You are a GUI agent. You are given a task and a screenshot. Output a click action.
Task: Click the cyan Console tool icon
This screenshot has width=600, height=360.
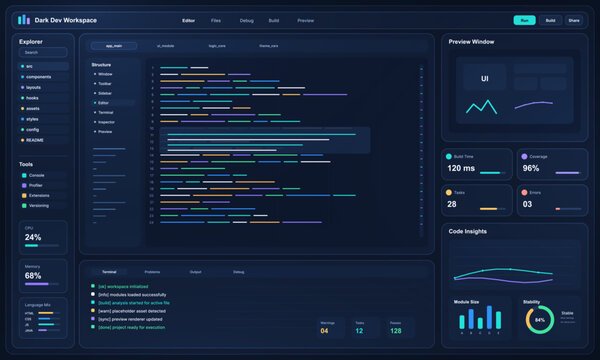coord(24,175)
